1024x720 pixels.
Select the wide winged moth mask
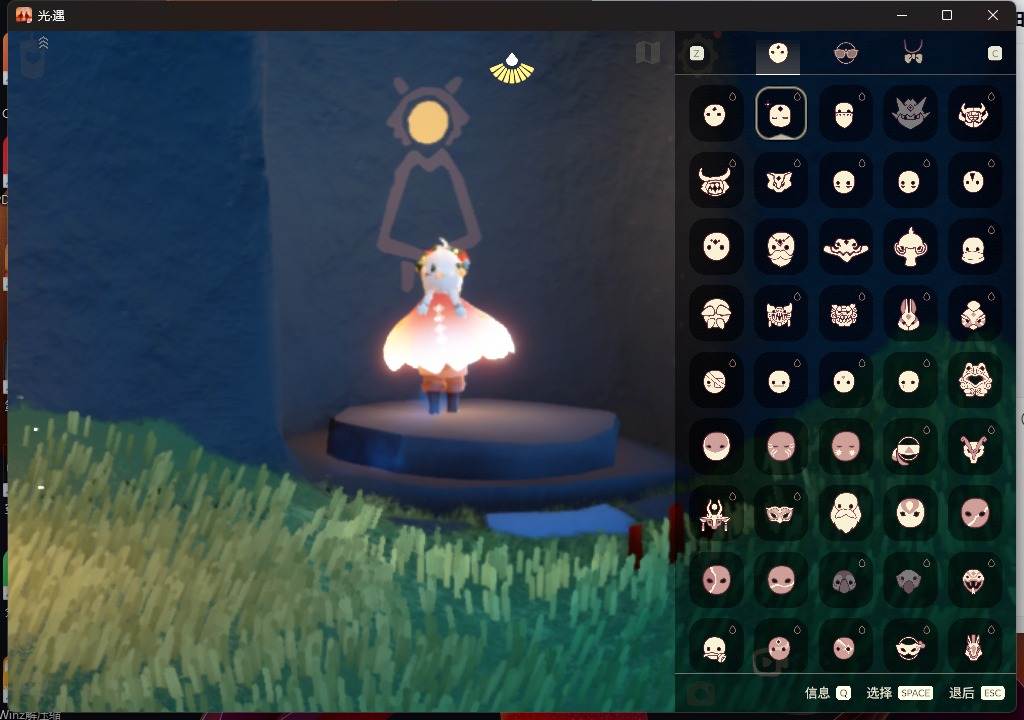coord(844,247)
